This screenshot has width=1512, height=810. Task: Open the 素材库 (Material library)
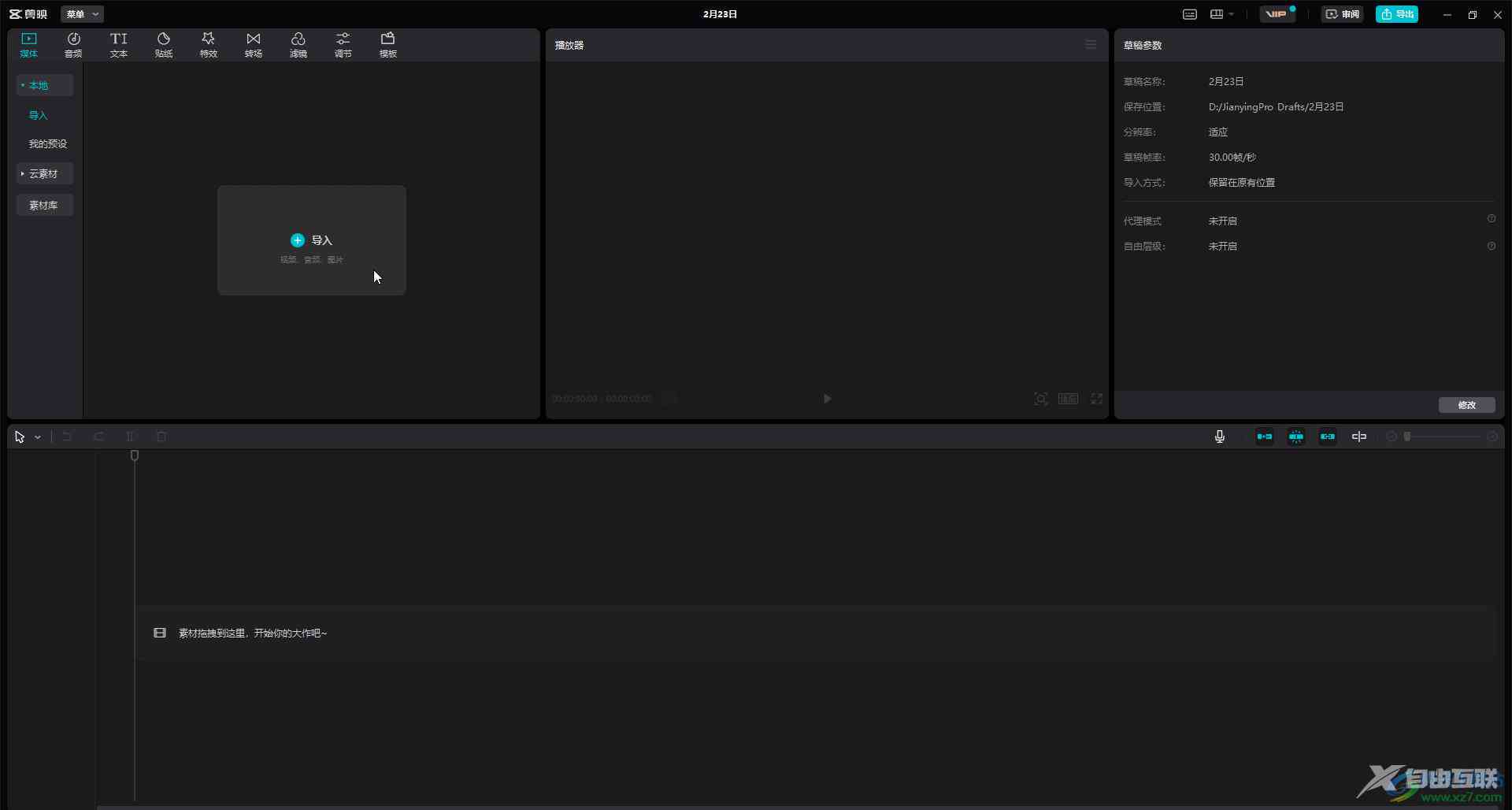click(45, 205)
